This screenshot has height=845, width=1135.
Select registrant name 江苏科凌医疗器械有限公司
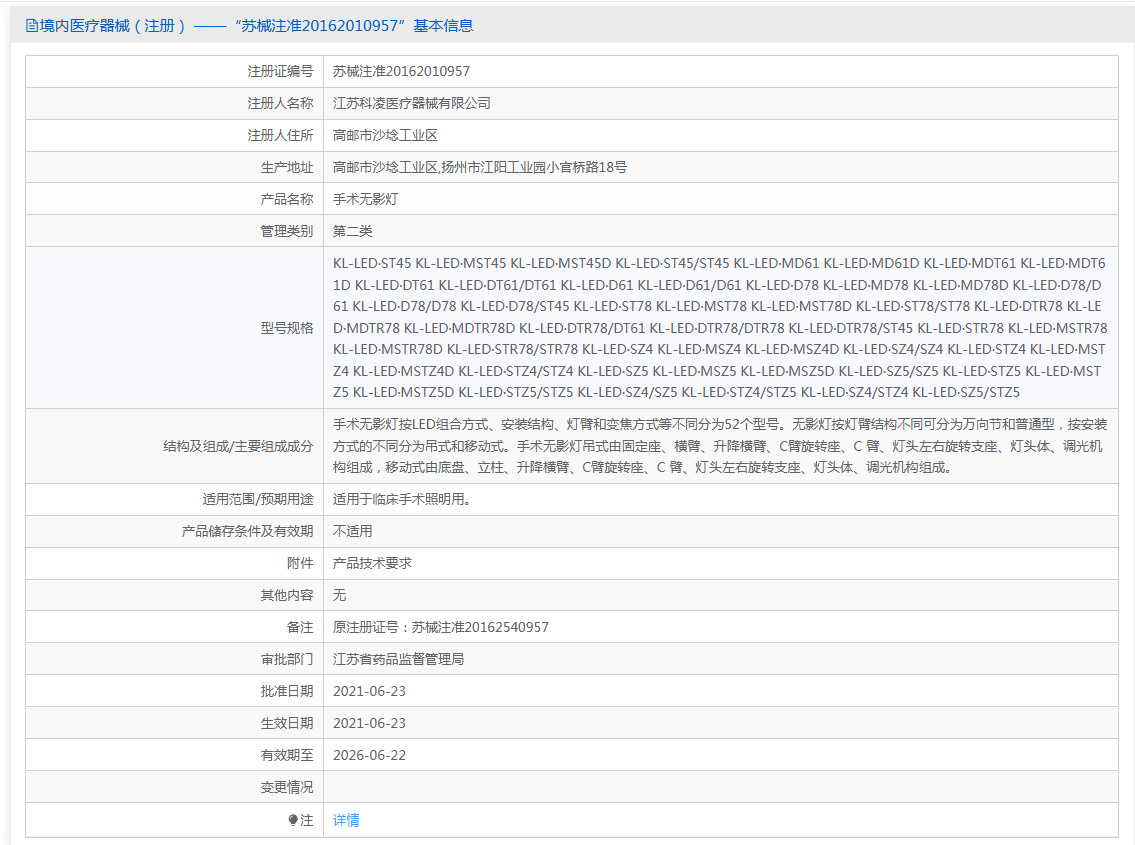click(x=411, y=104)
